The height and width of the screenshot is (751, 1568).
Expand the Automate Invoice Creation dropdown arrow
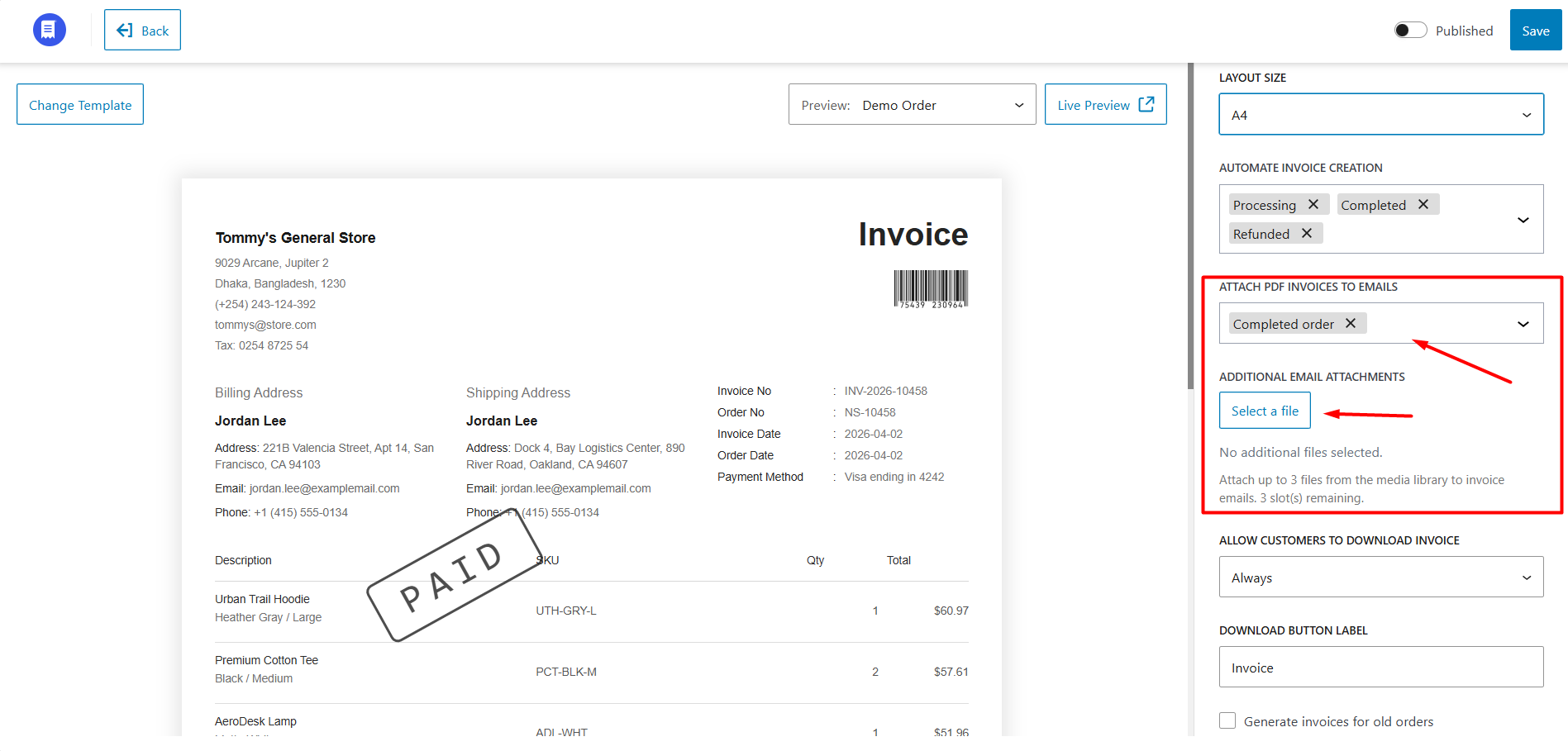[1523, 219]
